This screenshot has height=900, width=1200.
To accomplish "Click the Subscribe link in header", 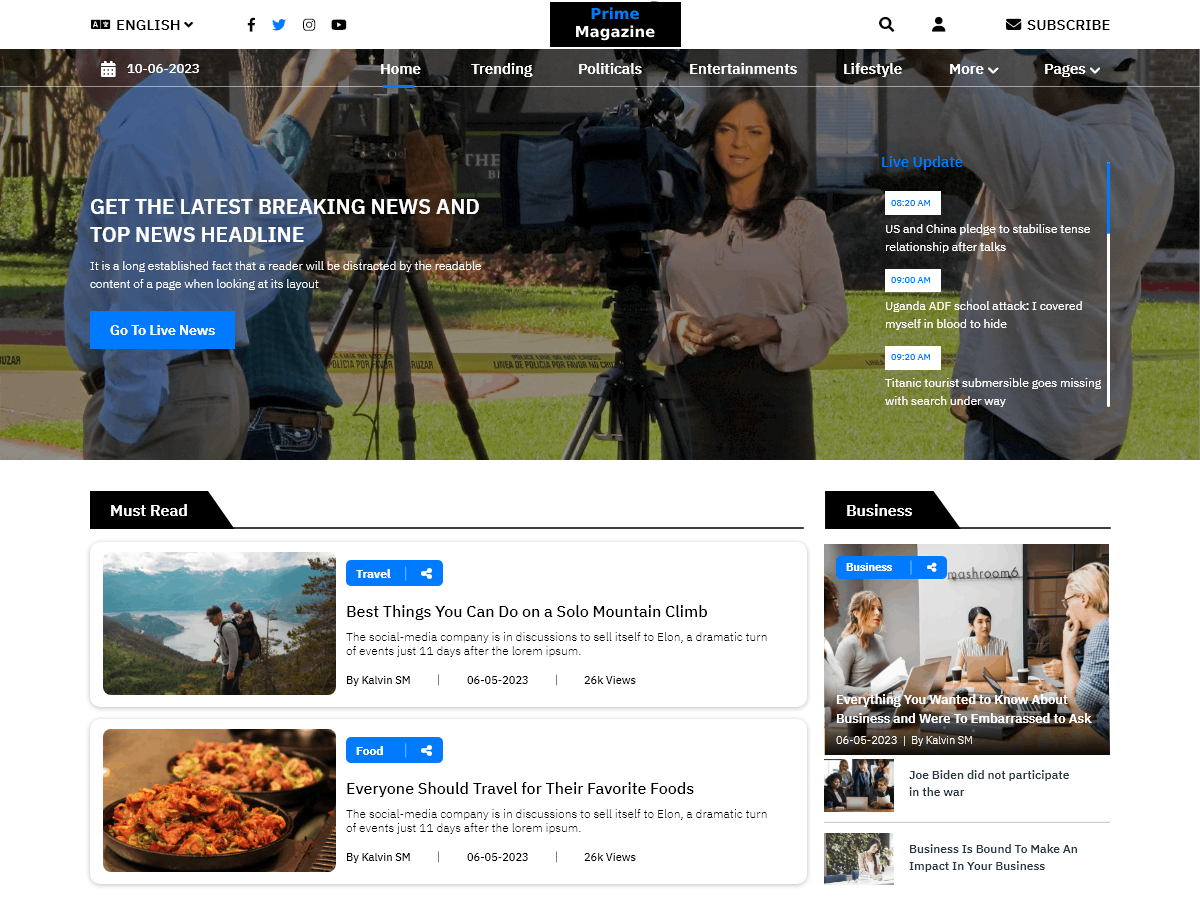I will (1057, 25).
